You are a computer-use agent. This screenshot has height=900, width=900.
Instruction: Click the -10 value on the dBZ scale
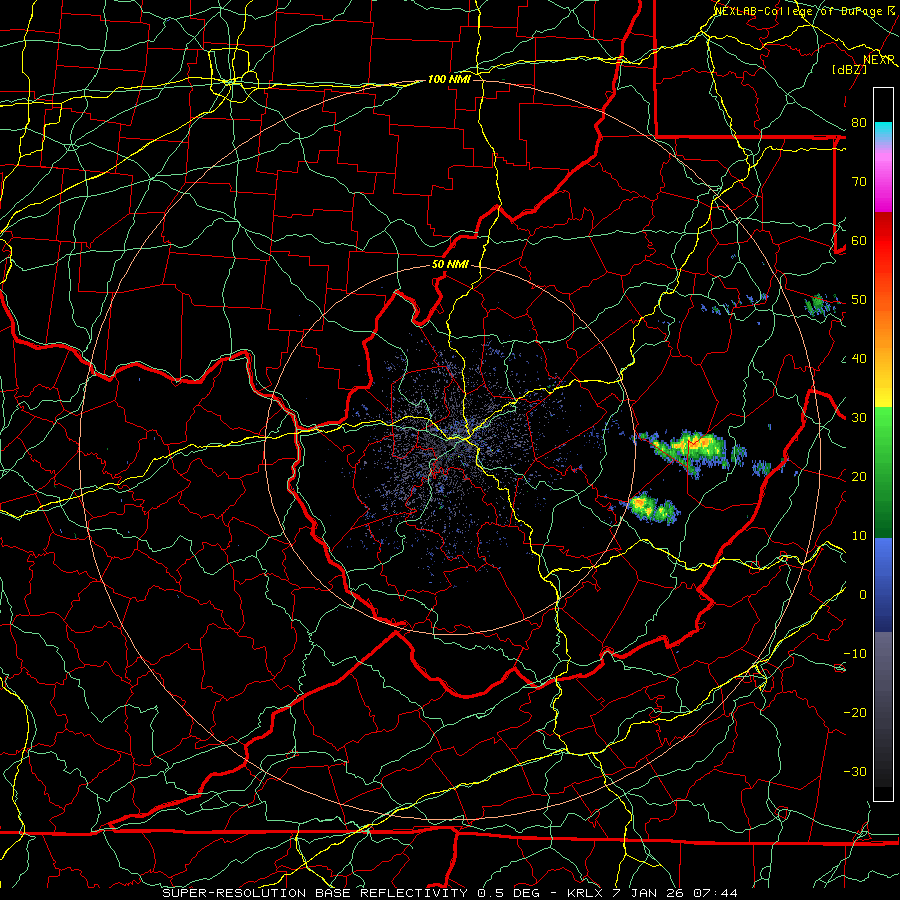point(855,654)
